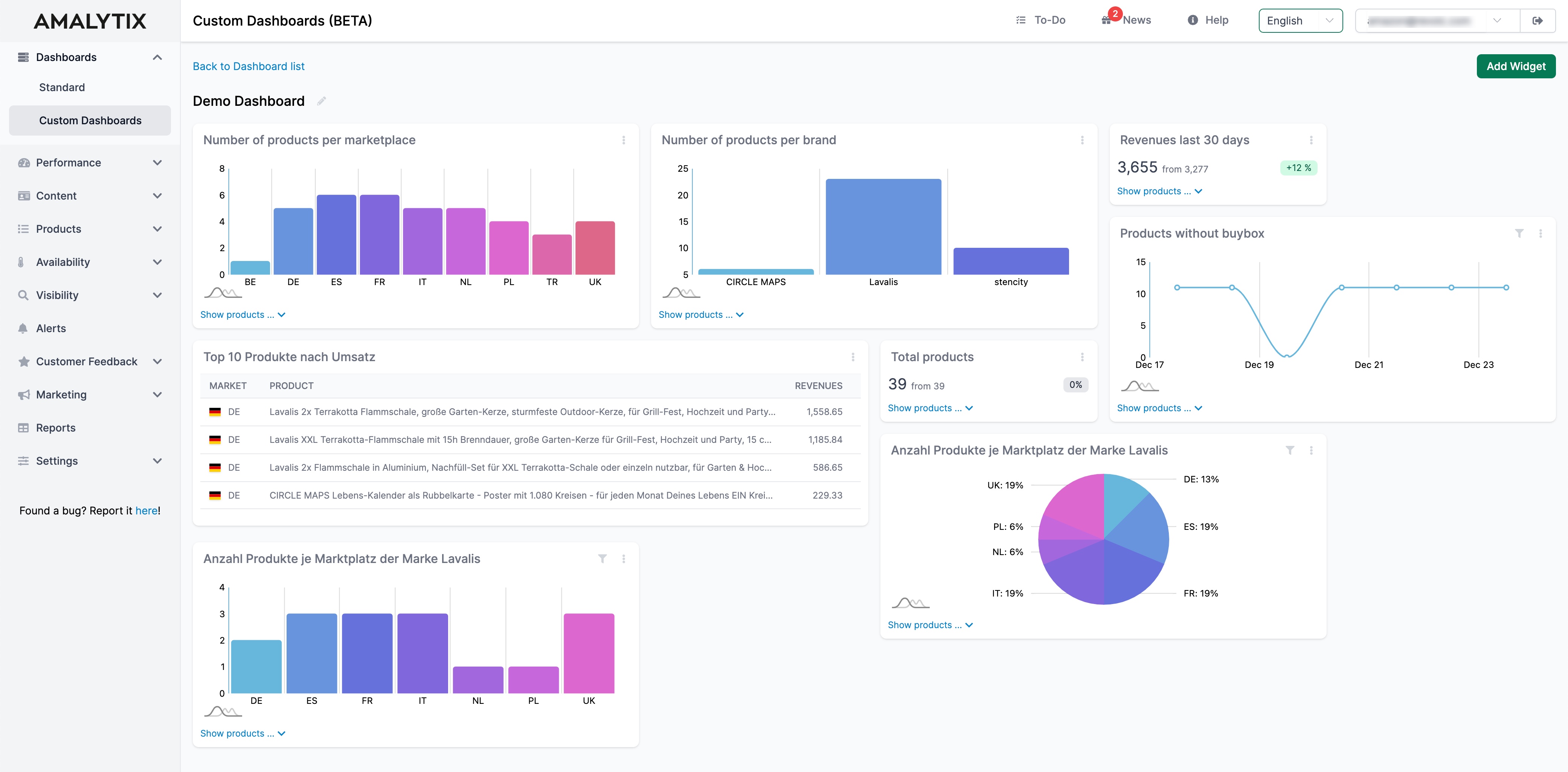Expand the Settings sidebar section
The width and height of the screenshot is (1568, 772).
[x=157, y=461]
